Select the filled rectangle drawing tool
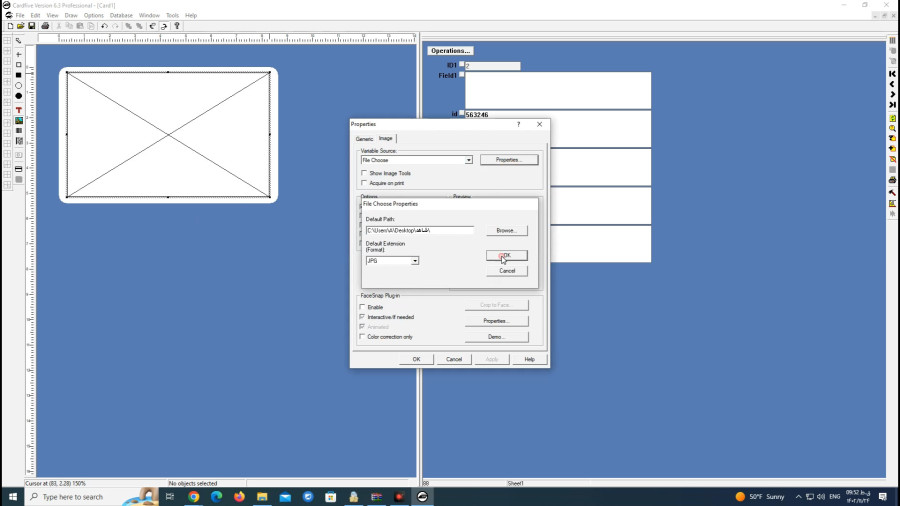Image resolution: width=900 pixels, height=506 pixels. (x=18, y=75)
